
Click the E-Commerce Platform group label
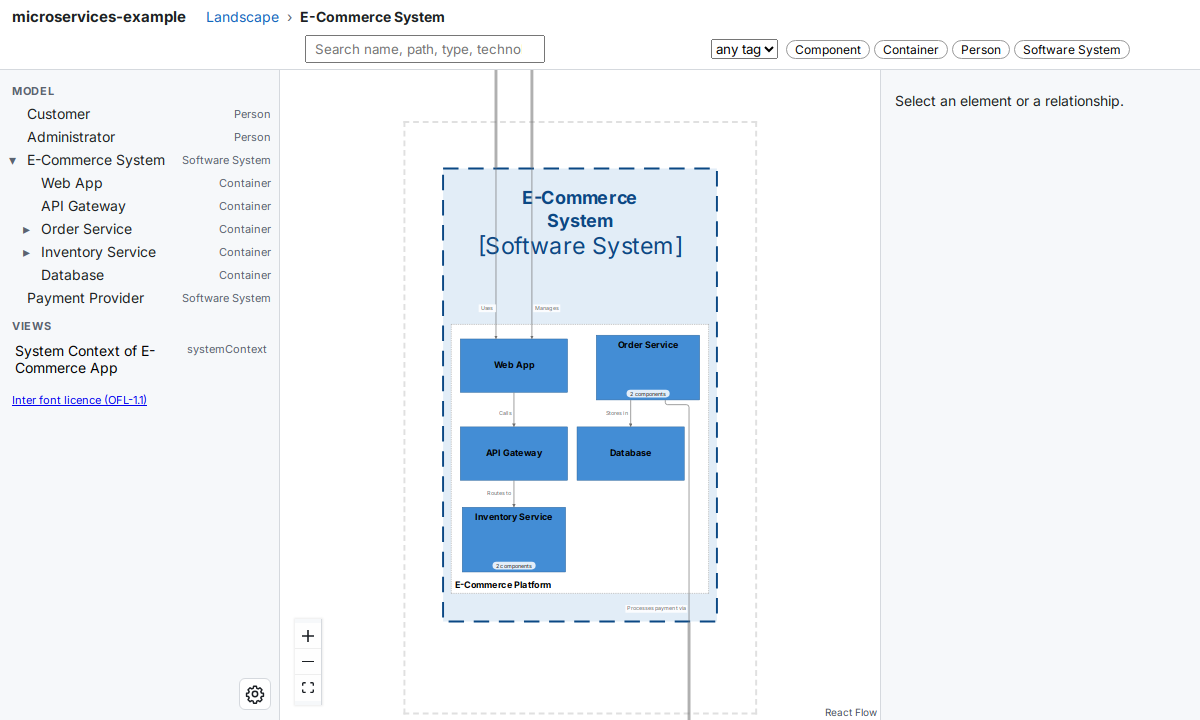click(503, 585)
